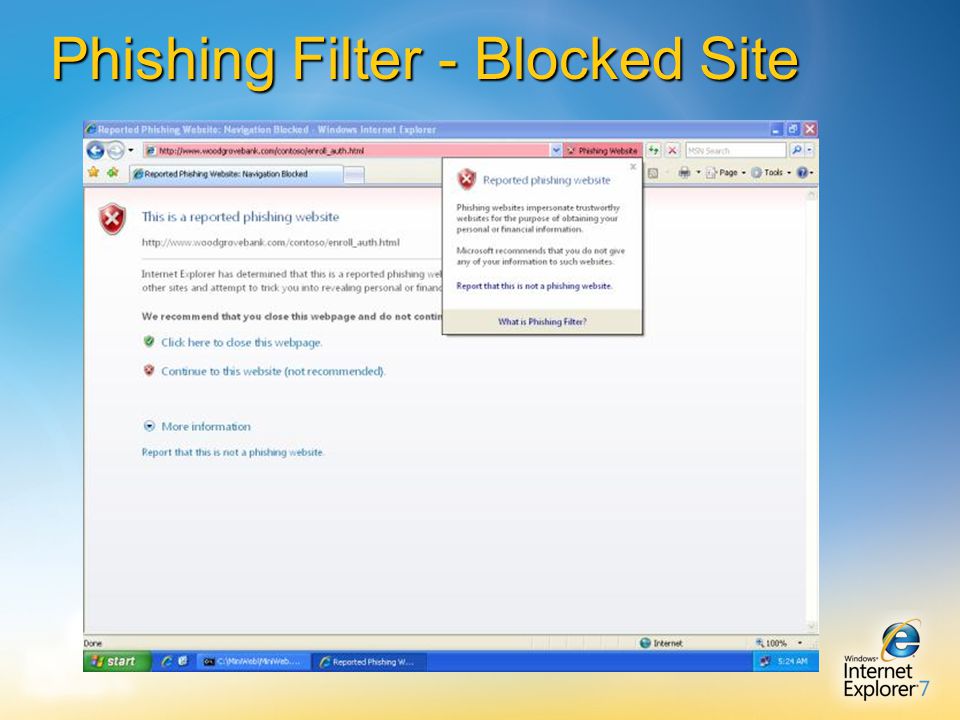
Task: Open the Favorites Center star icon
Action: click(x=93, y=173)
